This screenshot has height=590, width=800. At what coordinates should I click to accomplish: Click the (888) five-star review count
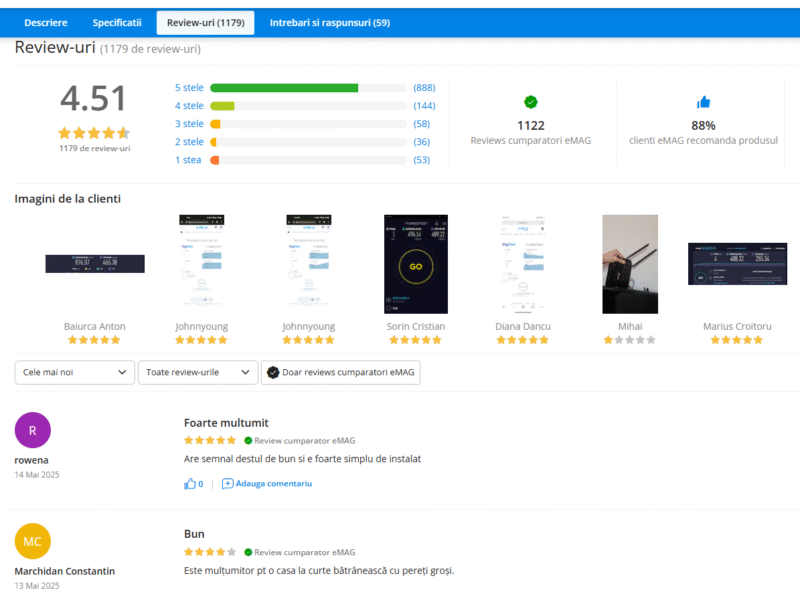[x=424, y=88]
